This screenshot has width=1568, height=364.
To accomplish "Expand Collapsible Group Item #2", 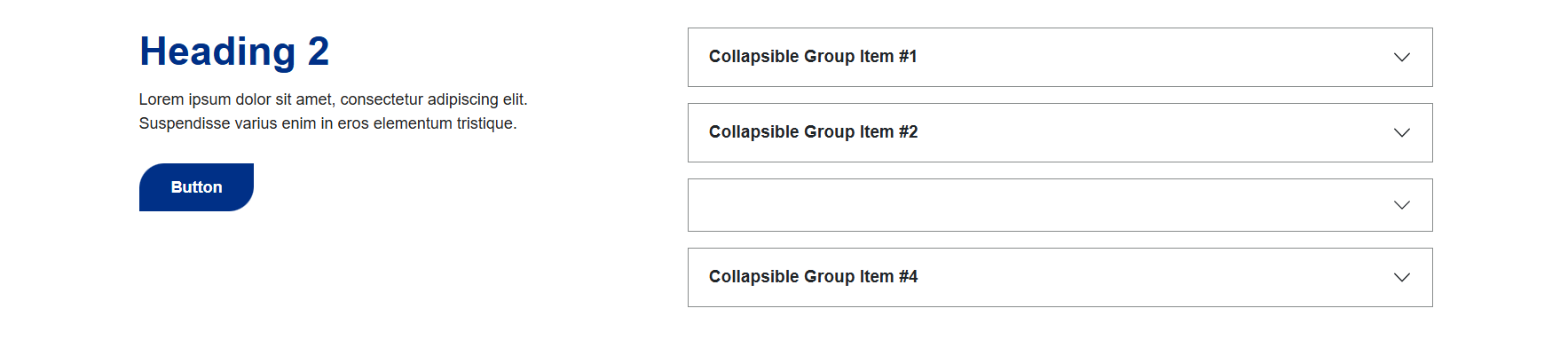I will 1060,133.
